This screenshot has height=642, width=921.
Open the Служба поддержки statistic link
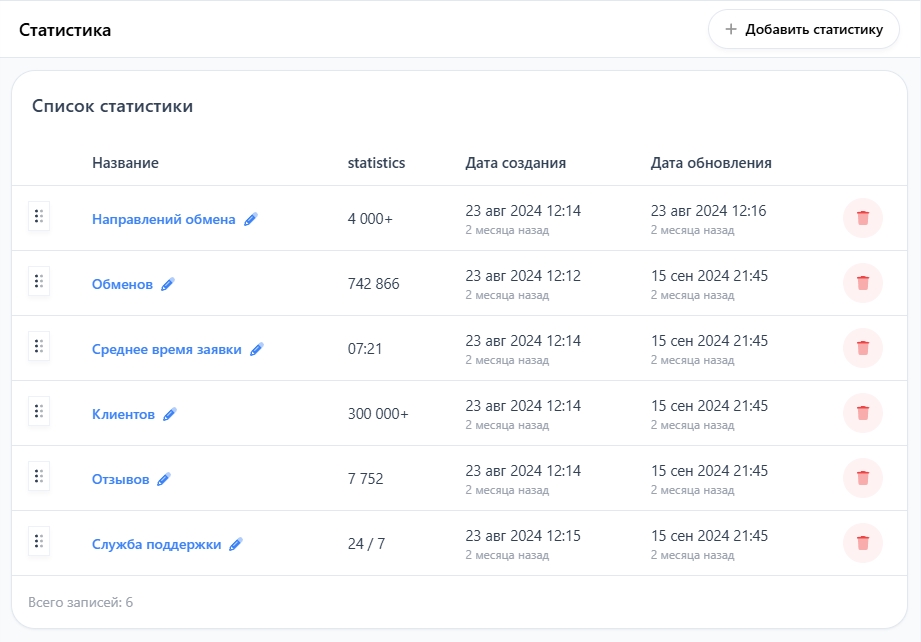click(156, 544)
